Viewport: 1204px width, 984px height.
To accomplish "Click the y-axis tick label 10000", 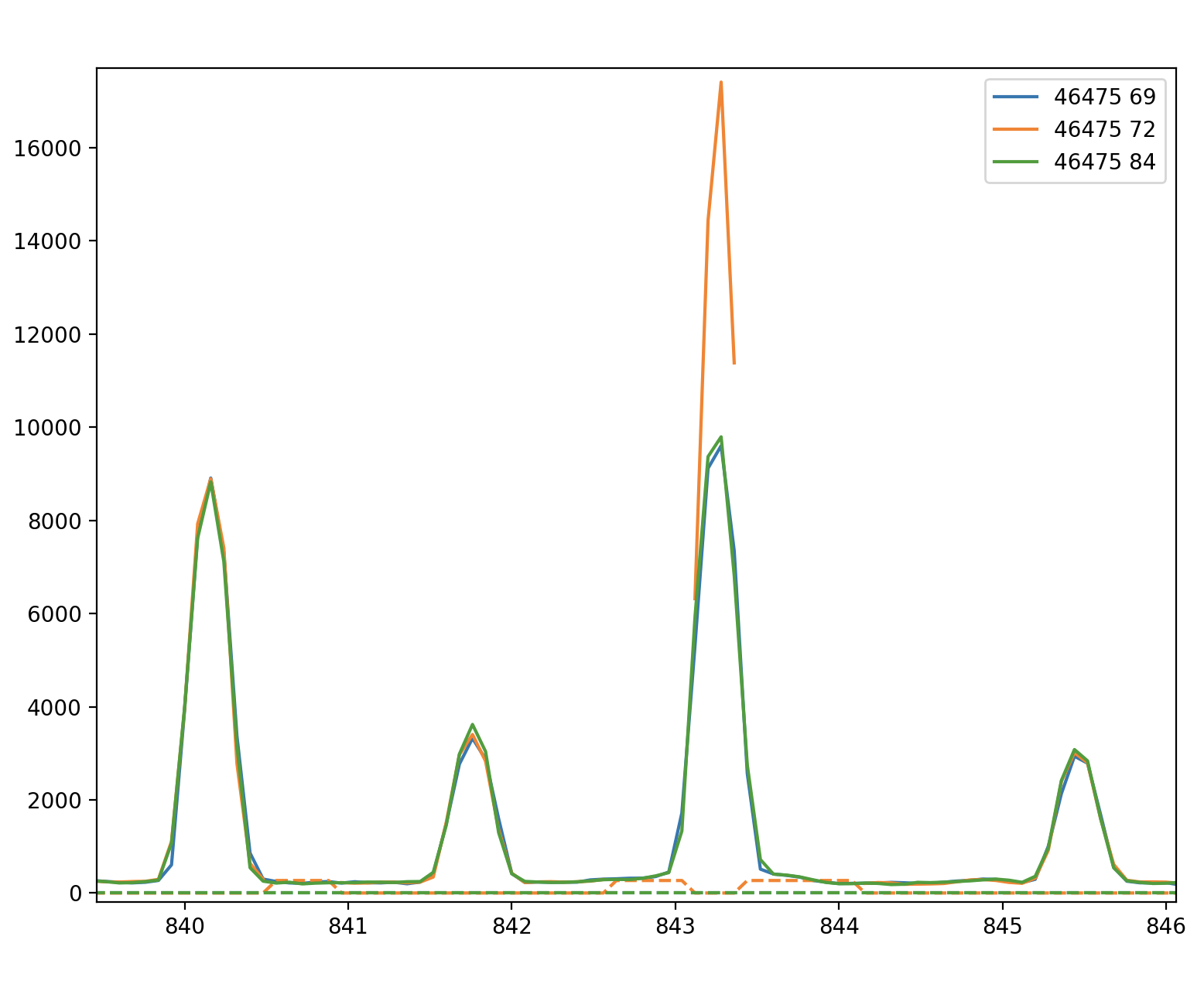I will (47, 428).
